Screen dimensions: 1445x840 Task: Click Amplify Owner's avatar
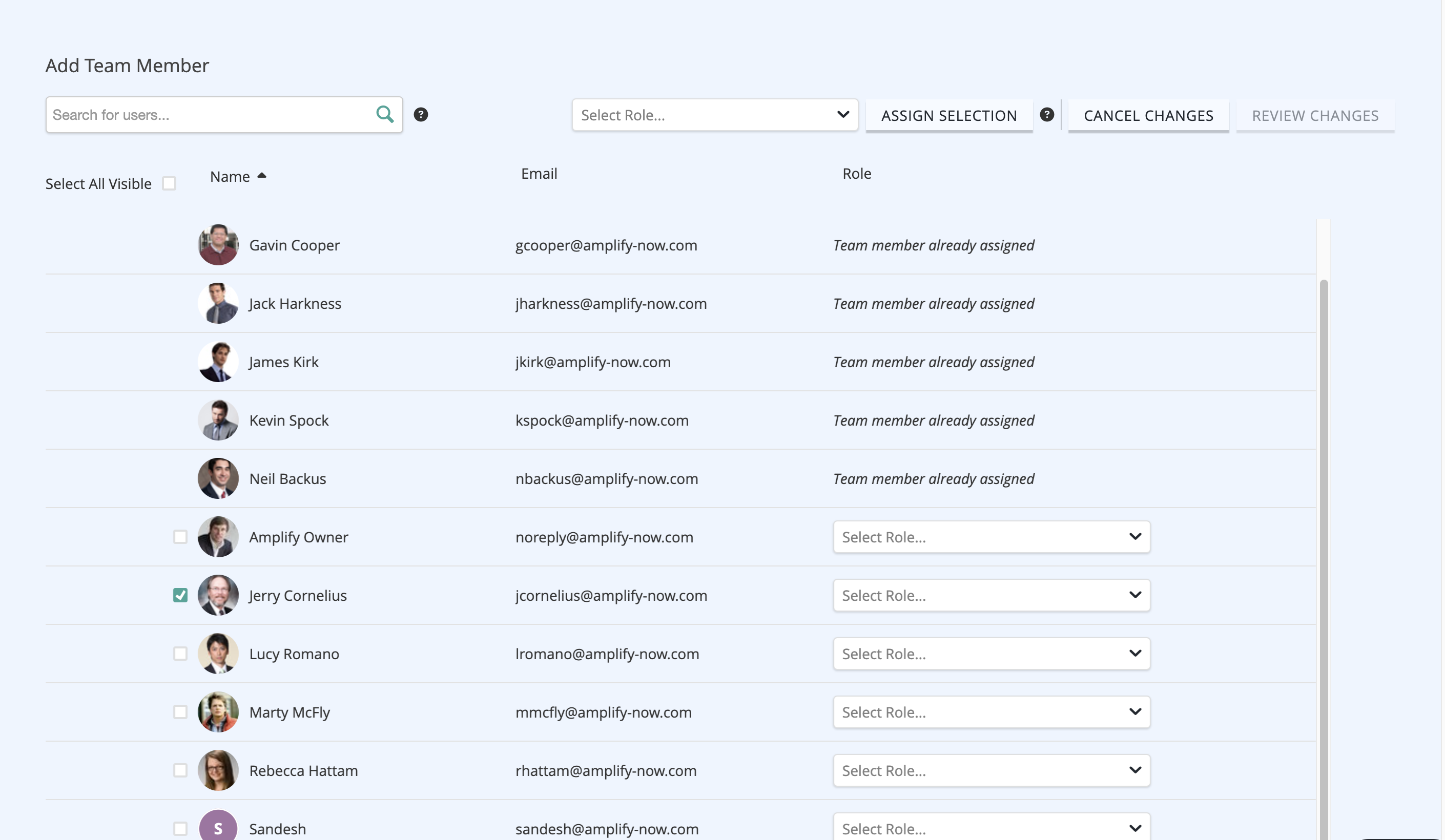click(218, 537)
